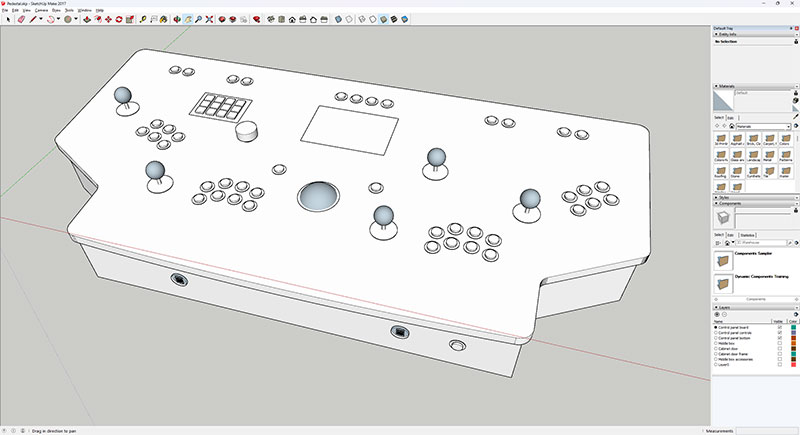
Task: Click the color swatch of Layer0
Action: tap(793, 365)
